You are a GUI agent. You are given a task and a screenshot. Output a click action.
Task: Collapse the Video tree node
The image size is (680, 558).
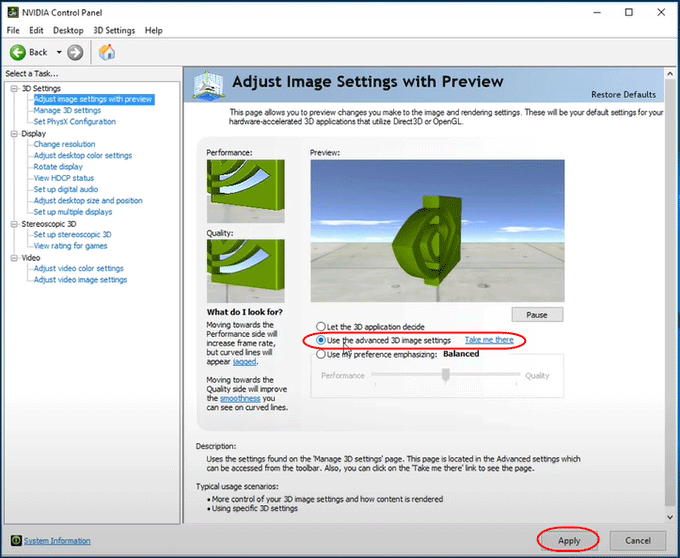[14, 258]
